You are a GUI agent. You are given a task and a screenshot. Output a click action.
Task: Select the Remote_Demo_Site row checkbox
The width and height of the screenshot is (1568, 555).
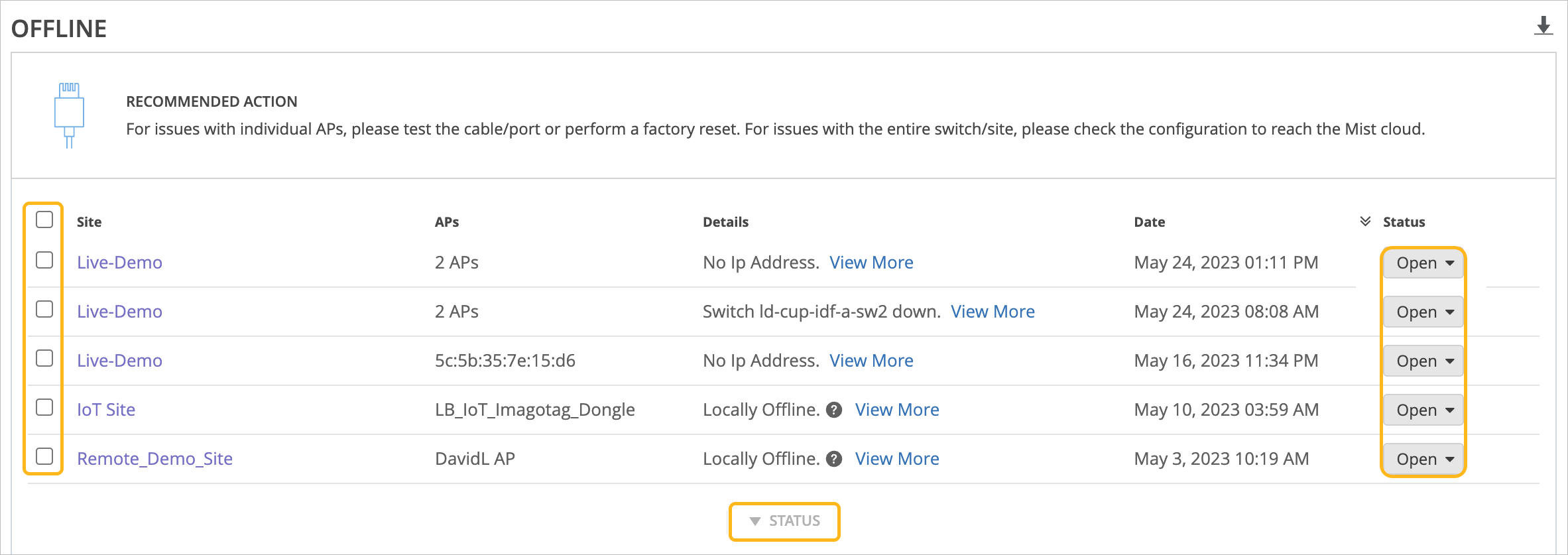click(44, 456)
